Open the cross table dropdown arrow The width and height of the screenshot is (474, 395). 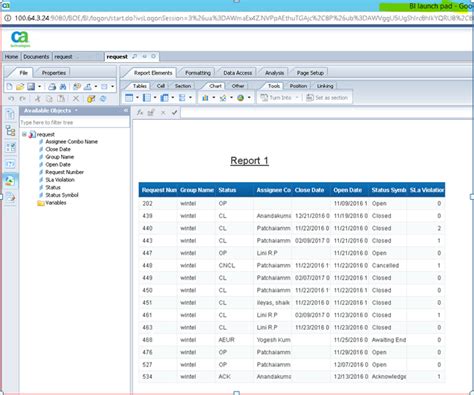coord(173,98)
